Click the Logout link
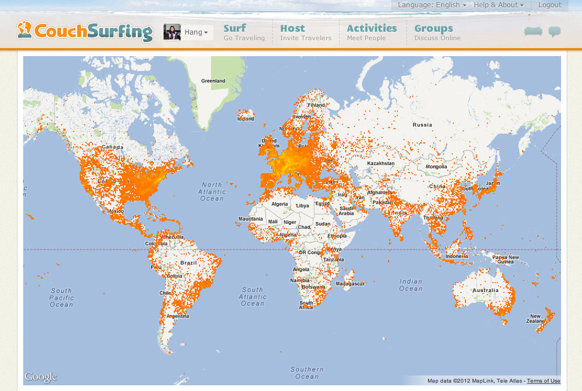The height and width of the screenshot is (391, 582). pos(550,5)
